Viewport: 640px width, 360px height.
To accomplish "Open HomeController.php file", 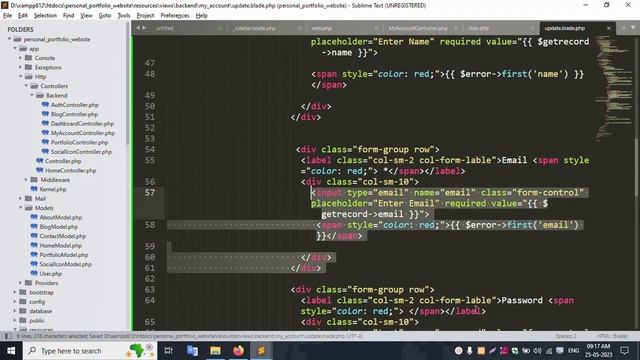I will point(70,171).
